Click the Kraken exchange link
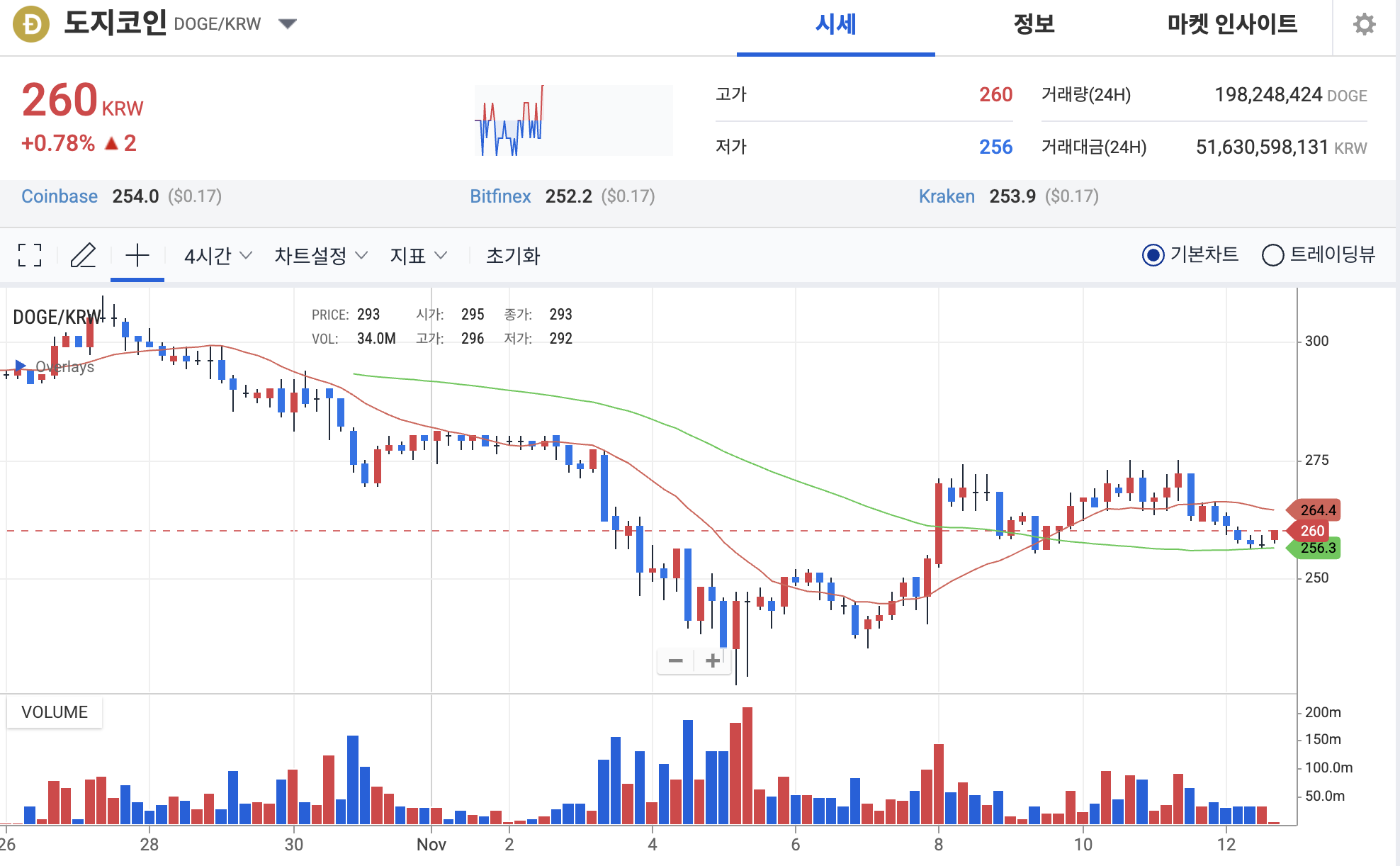This screenshot has height=866, width=1400. tap(947, 196)
